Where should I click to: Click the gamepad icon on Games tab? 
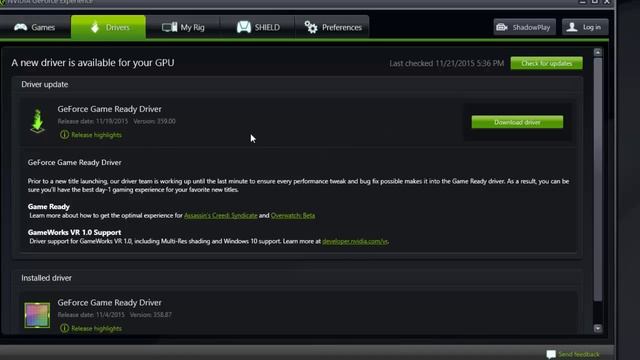tap(20, 27)
